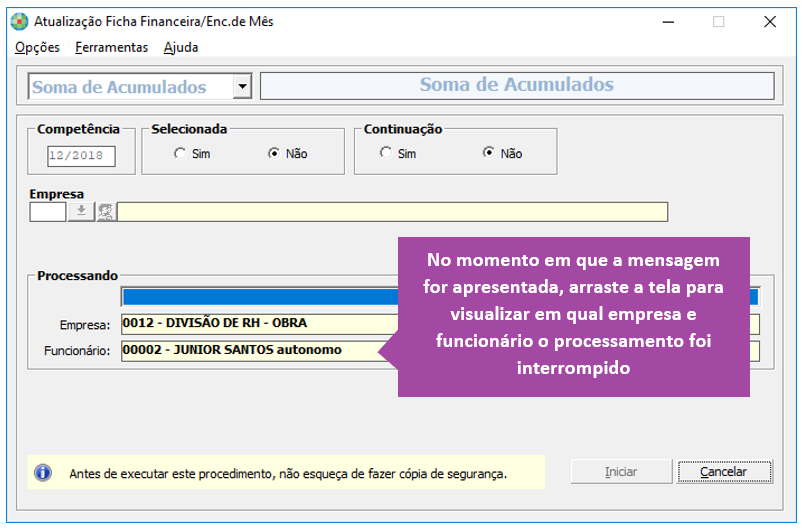This screenshot has width=803, height=529.
Task: Click the Cancelar button
Action: click(x=724, y=472)
